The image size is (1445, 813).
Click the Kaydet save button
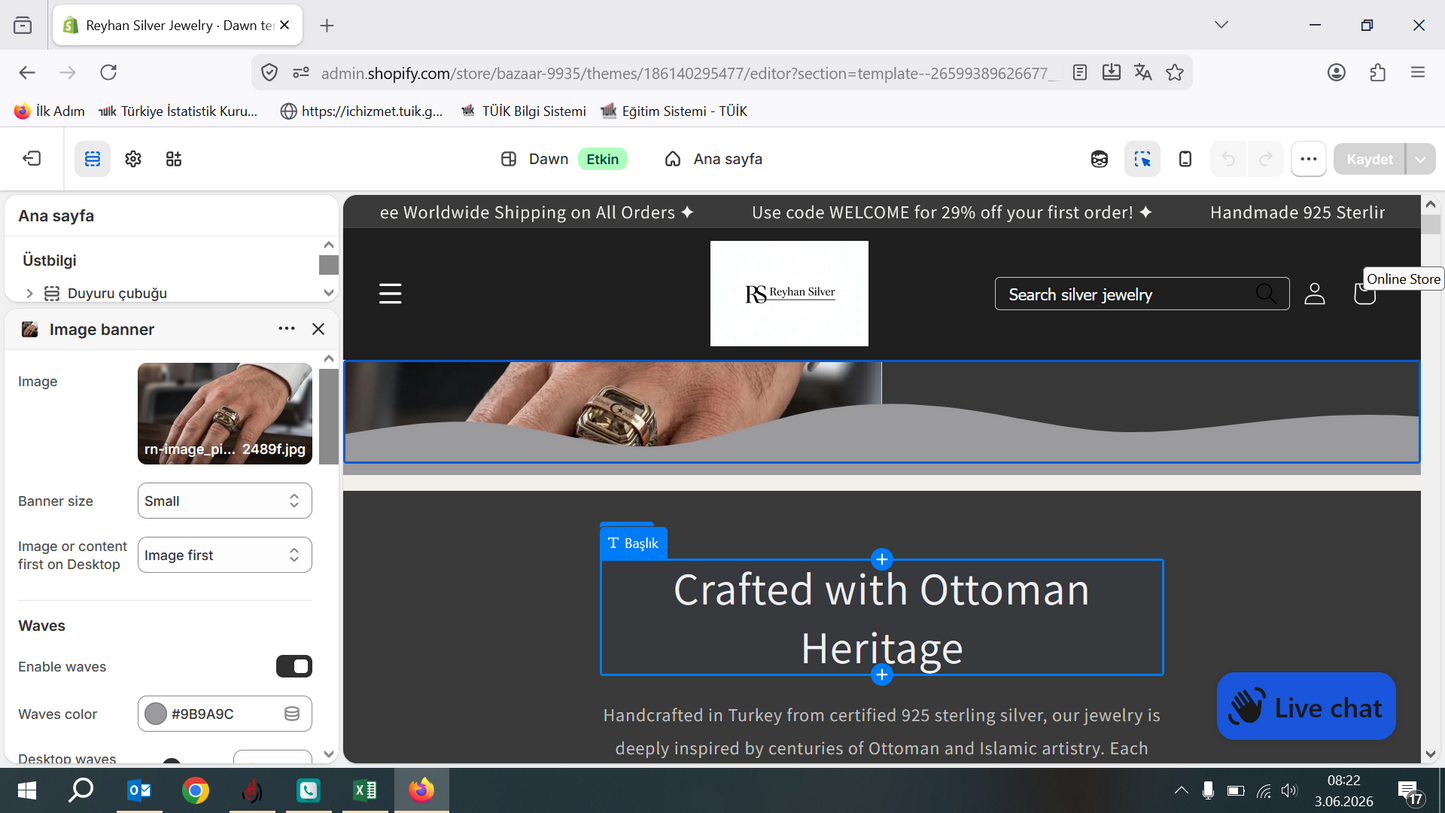pos(1369,159)
